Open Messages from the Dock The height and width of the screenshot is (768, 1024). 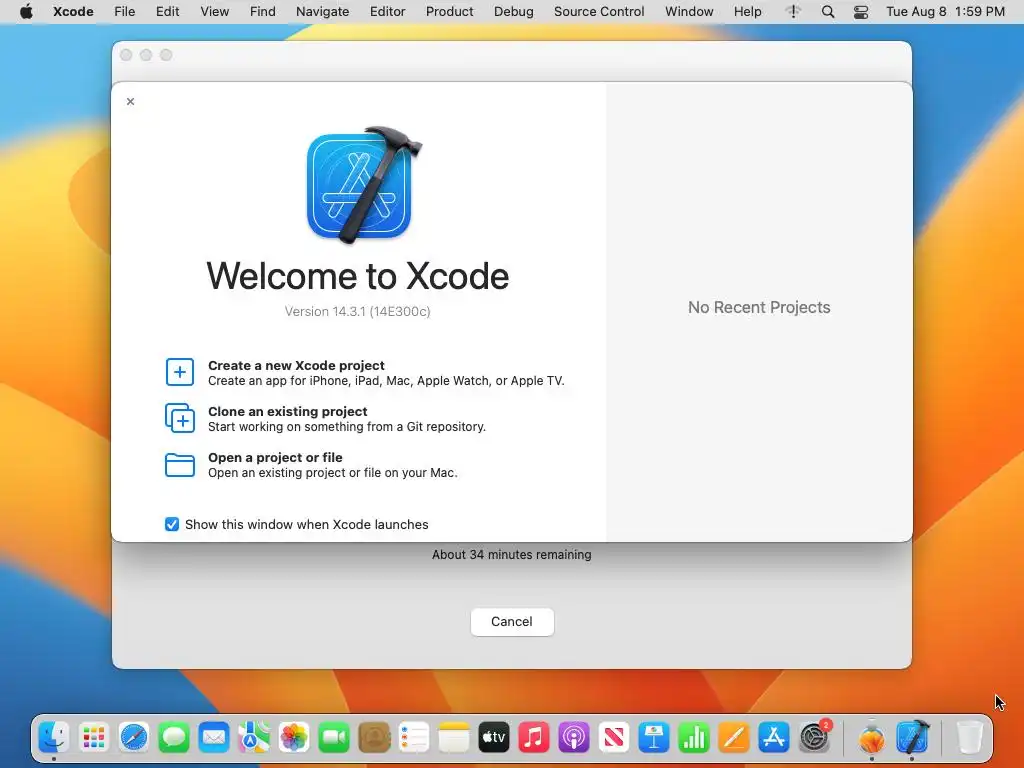pyautogui.click(x=174, y=738)
